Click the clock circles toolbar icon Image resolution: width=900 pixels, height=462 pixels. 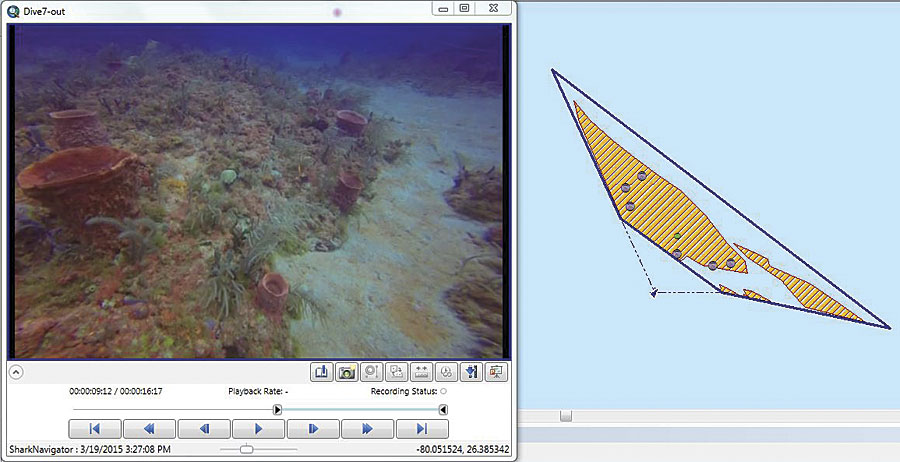447,372
